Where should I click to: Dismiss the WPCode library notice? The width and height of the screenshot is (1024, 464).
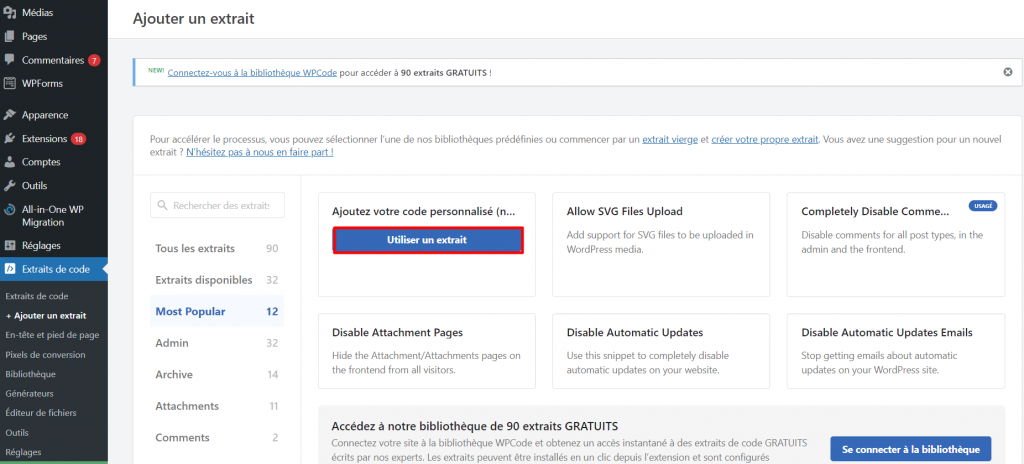1007,72
